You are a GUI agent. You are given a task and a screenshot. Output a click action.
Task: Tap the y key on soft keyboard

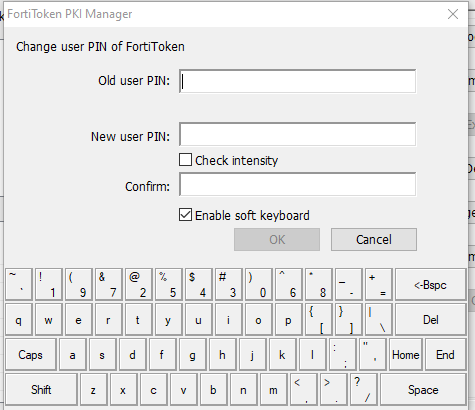click(x=169, y=319)
